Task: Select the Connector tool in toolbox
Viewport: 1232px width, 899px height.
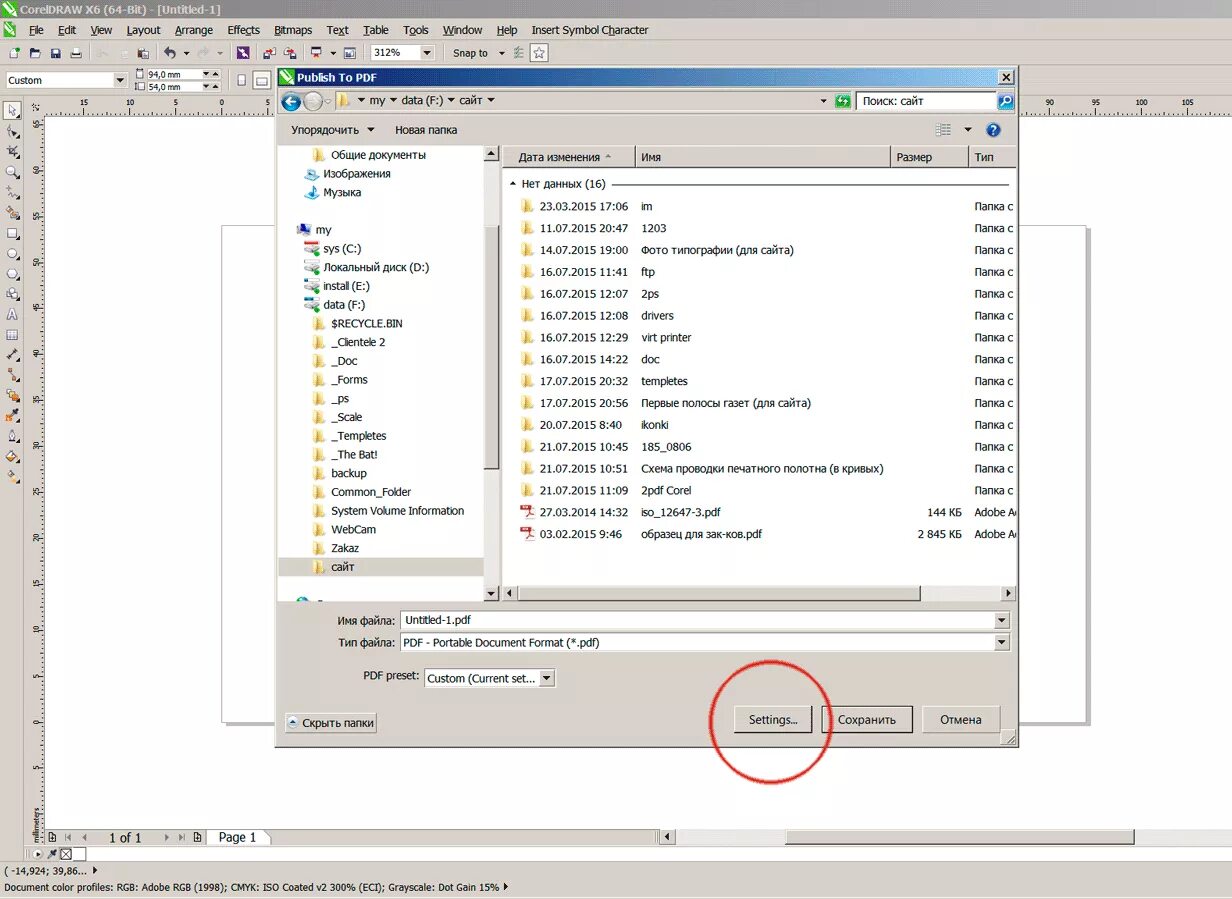Action: [x=12, y=376]
